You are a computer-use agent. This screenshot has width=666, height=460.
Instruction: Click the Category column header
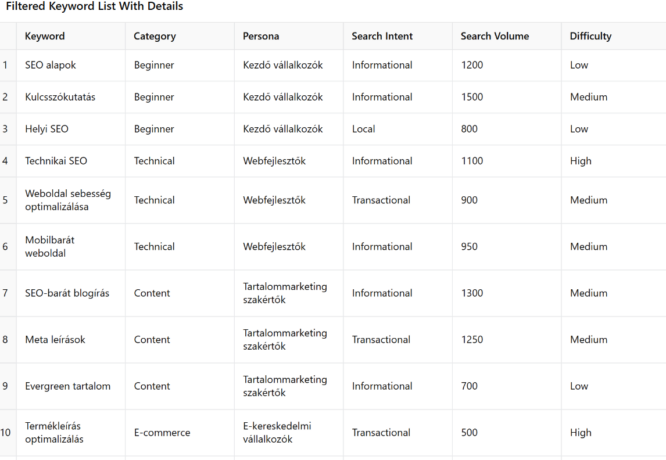pos(155,36)
